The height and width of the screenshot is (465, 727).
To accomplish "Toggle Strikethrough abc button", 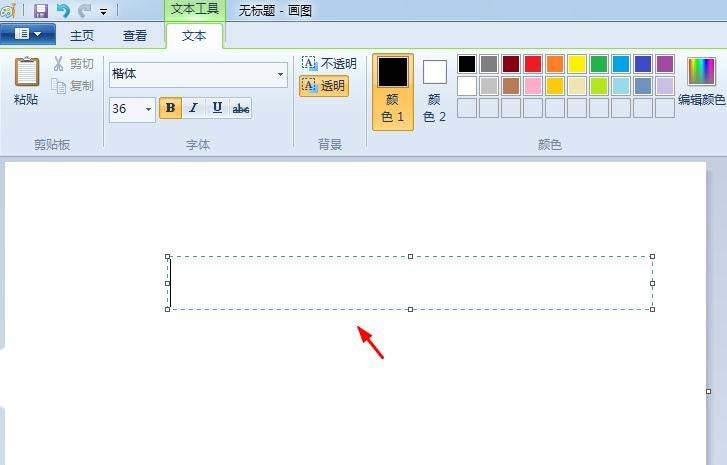I will 241,108.
